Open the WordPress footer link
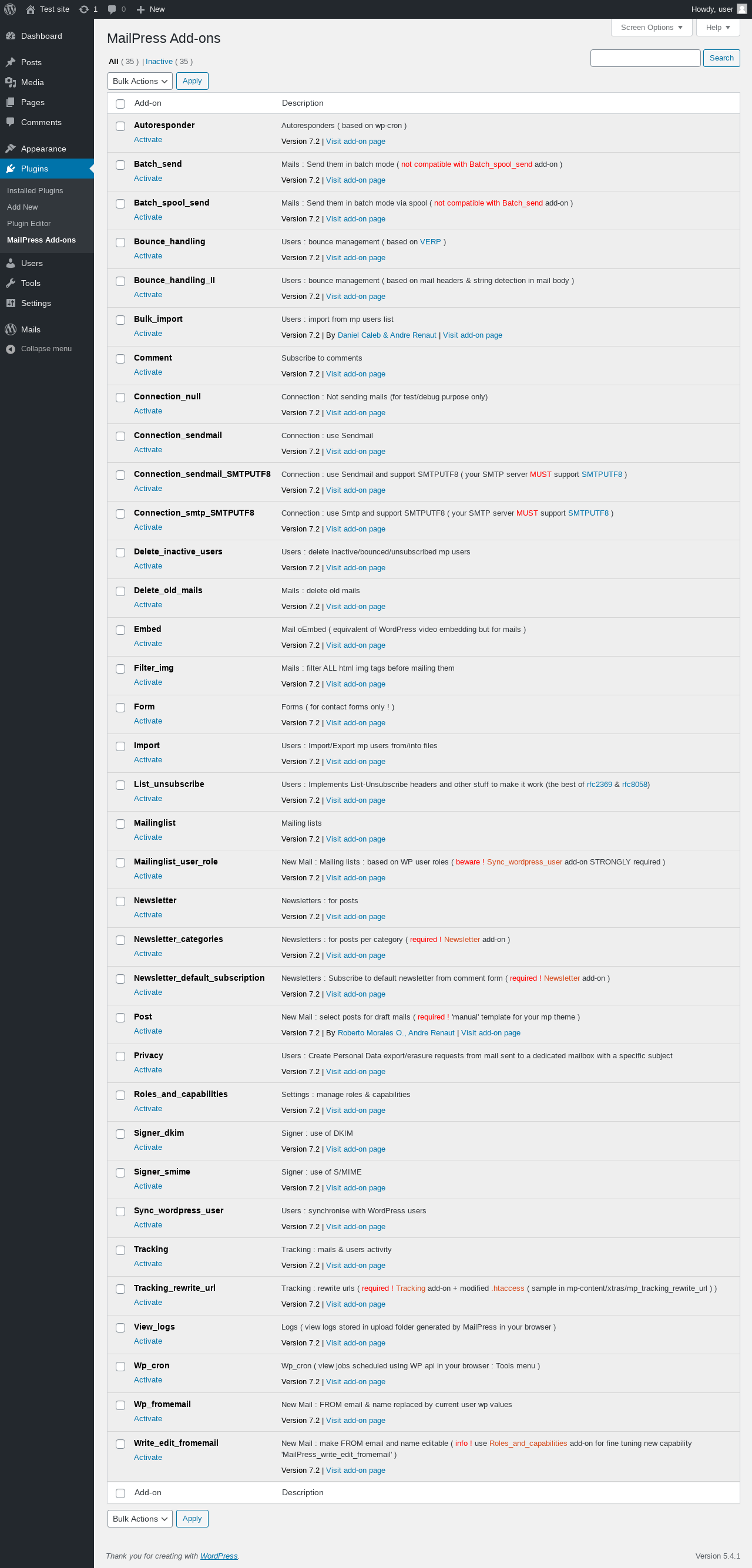The height and width of the screenshot is (1568, 752). pos(219,1556)
